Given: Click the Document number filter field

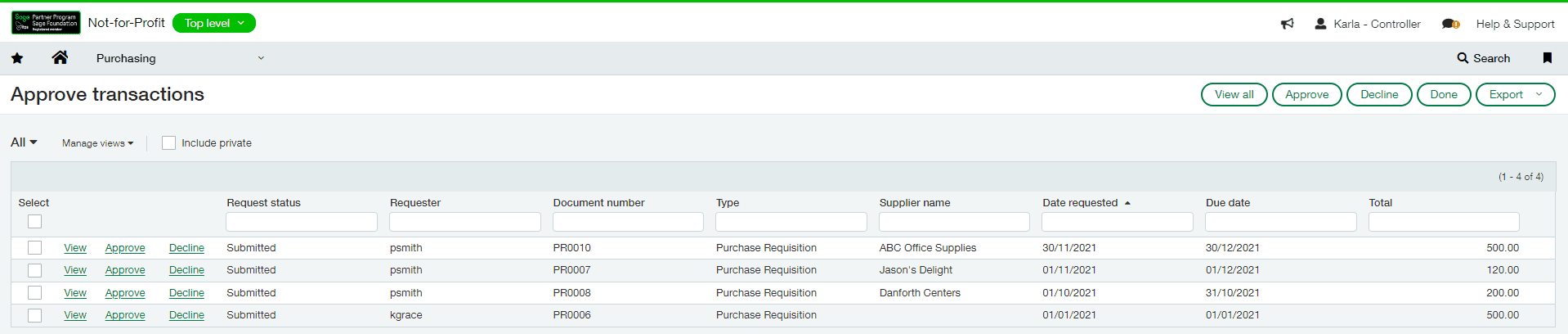Looking at the screenshot, I should (x=628, y=222).
